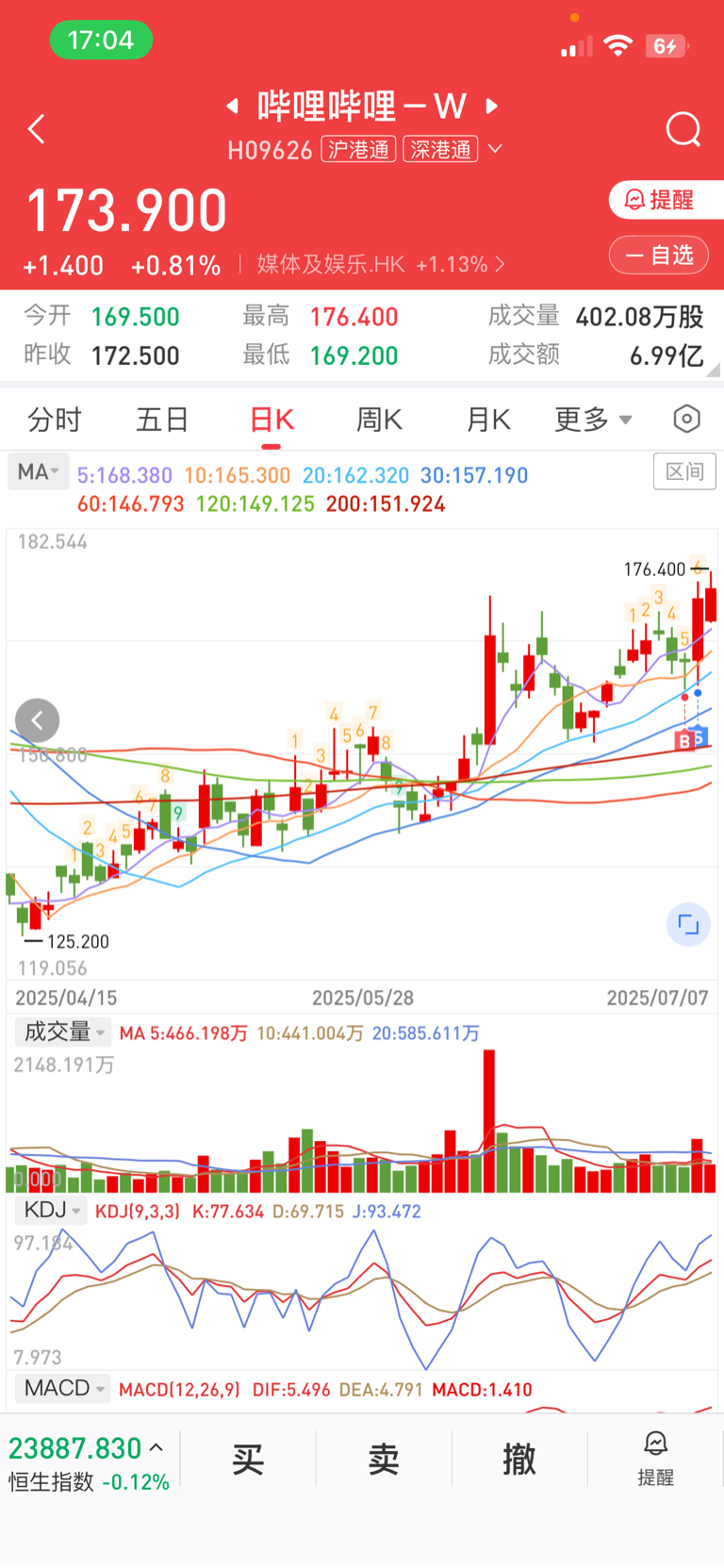Screen dimensions: 724x1568
Task: Open the MA indicator dropdown
Action: click(39, 472)
